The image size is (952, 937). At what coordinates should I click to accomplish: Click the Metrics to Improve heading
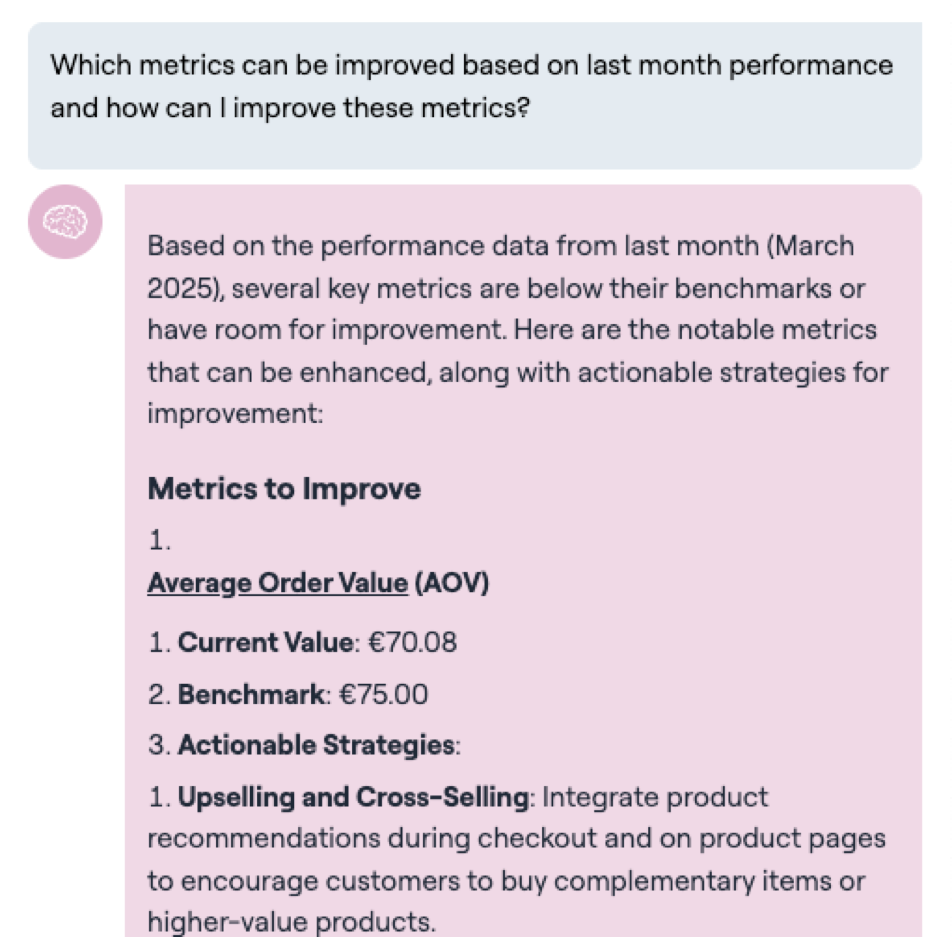[284, 489]
